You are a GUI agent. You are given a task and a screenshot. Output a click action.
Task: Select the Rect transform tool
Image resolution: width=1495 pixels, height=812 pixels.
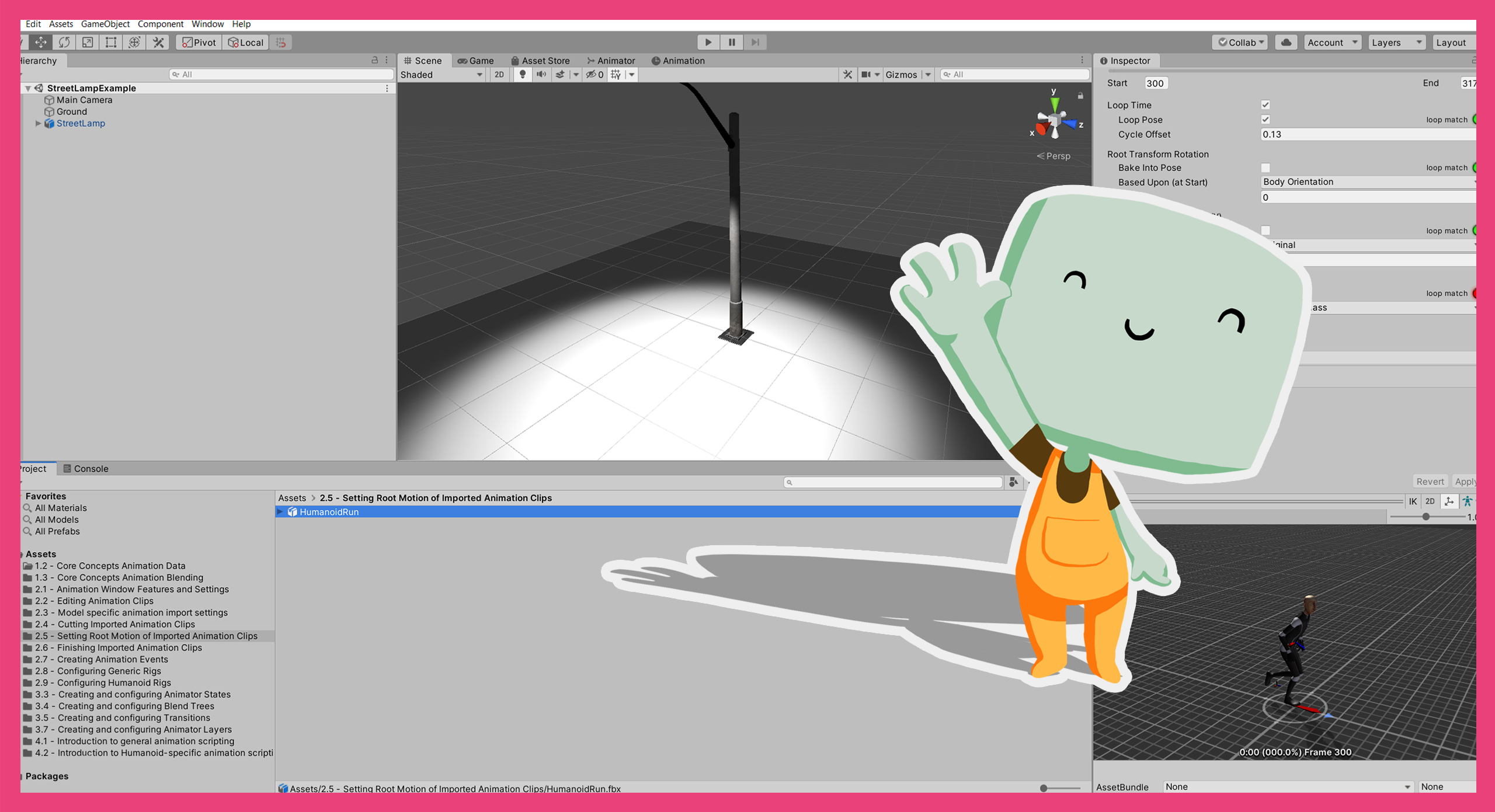(x=111, y=43)
